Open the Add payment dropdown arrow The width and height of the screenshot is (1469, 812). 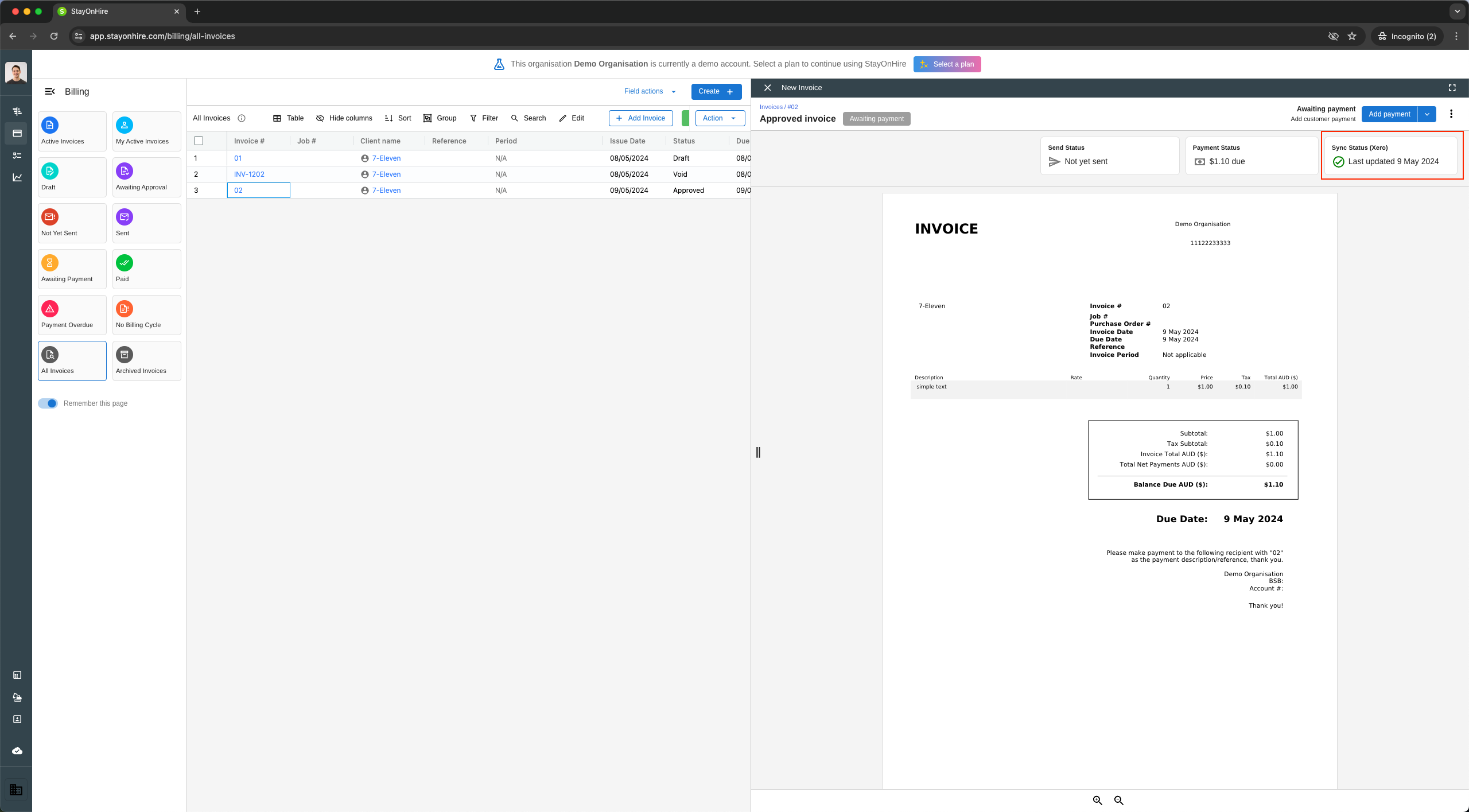[1427, 114]
